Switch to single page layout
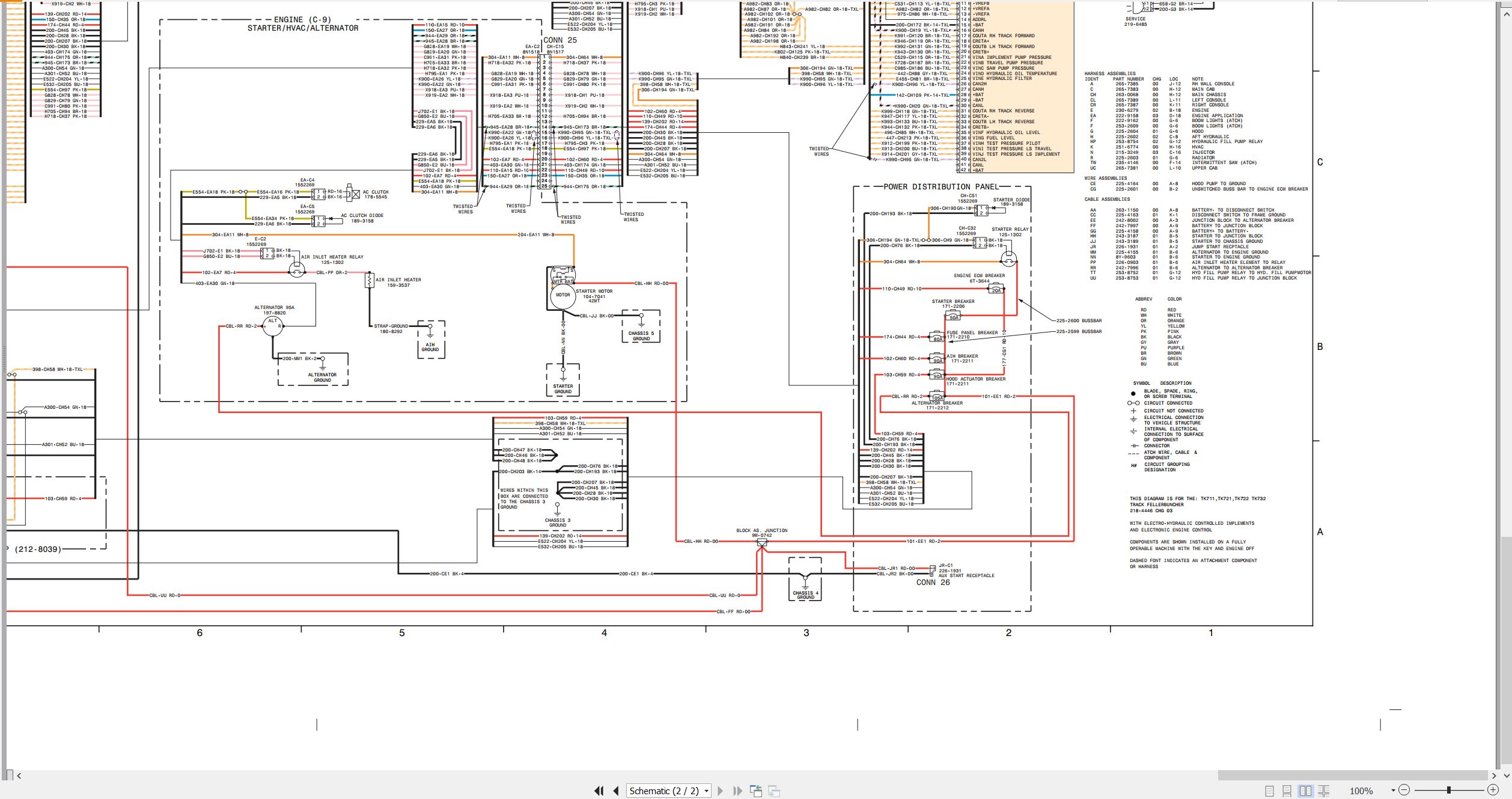This screenshot has width=1512, height=799. (1269, 791)
